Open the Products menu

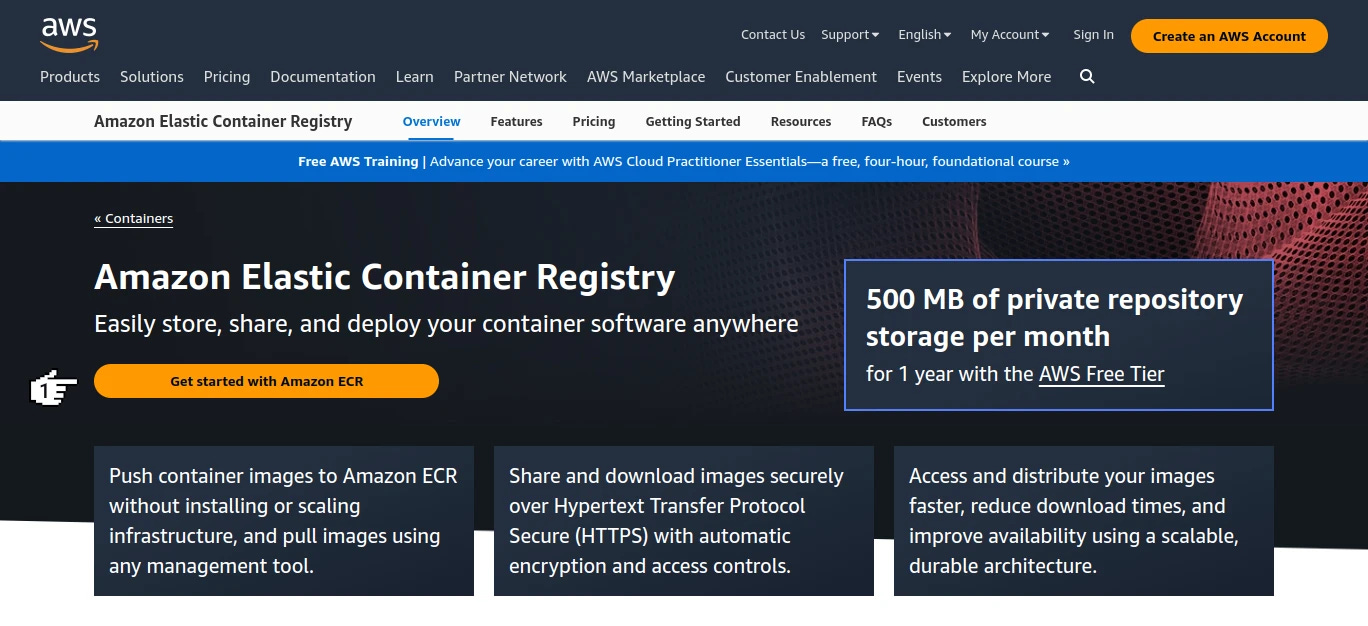tap(70, 77)
